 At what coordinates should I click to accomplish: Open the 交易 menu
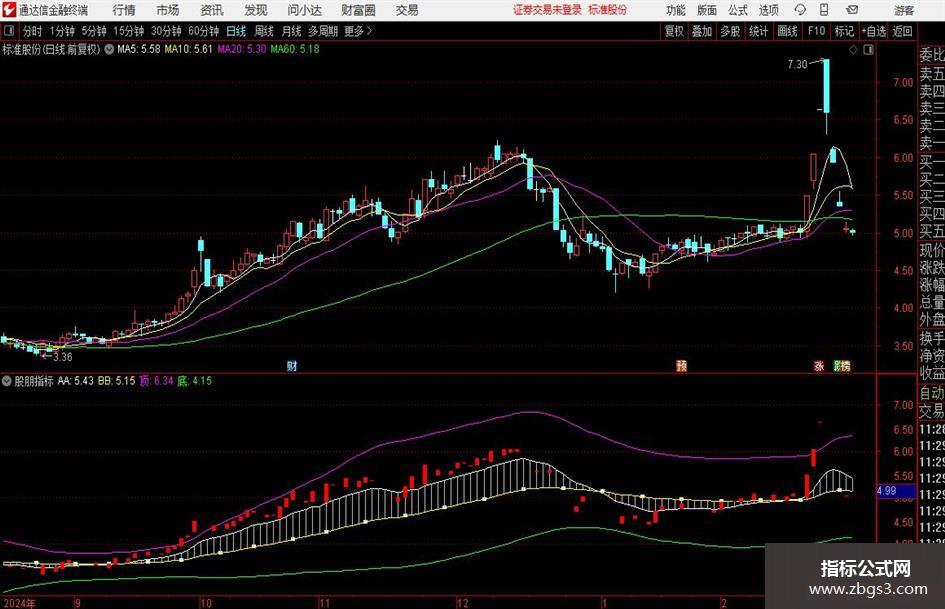[x=407, y=10]
